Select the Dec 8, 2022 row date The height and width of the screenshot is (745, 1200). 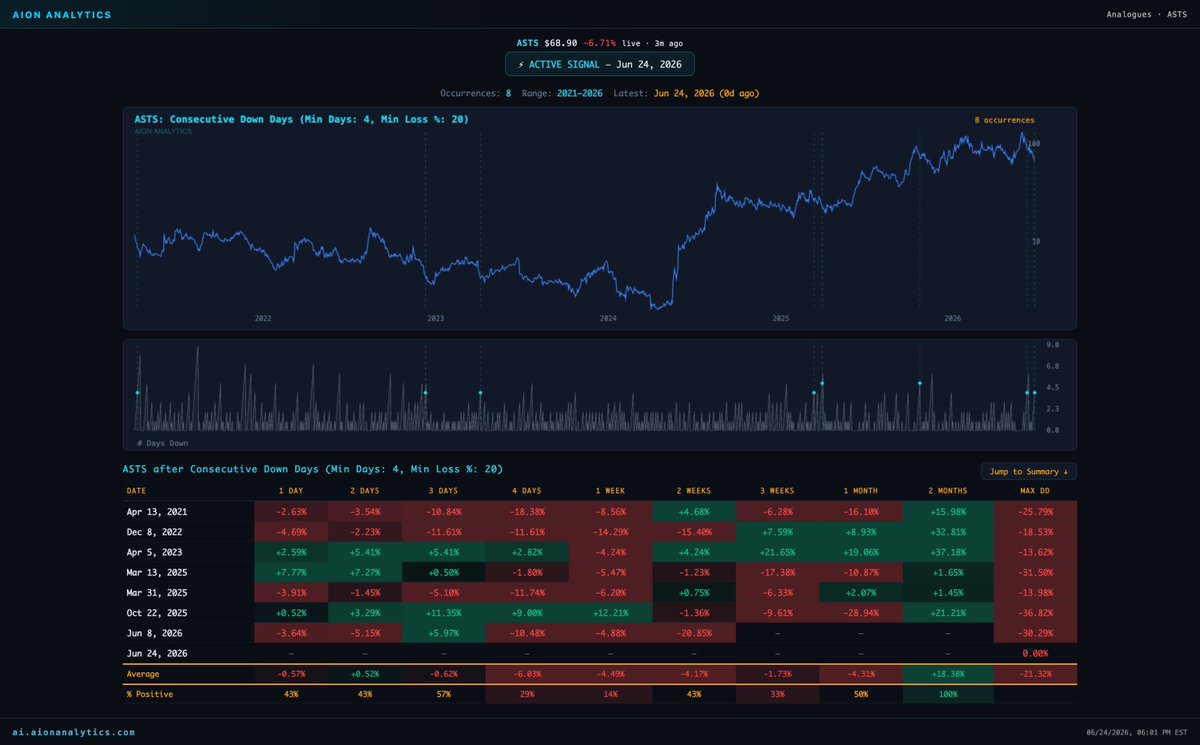pos(154,531)
